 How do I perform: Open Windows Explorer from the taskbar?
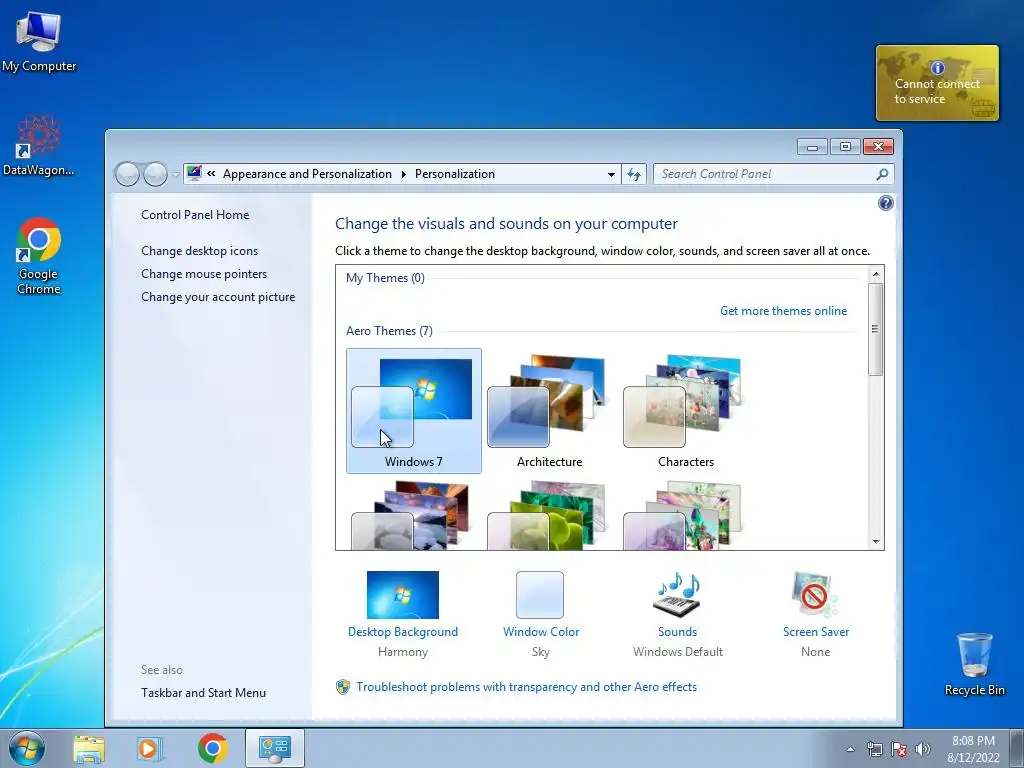click(89, 748)
